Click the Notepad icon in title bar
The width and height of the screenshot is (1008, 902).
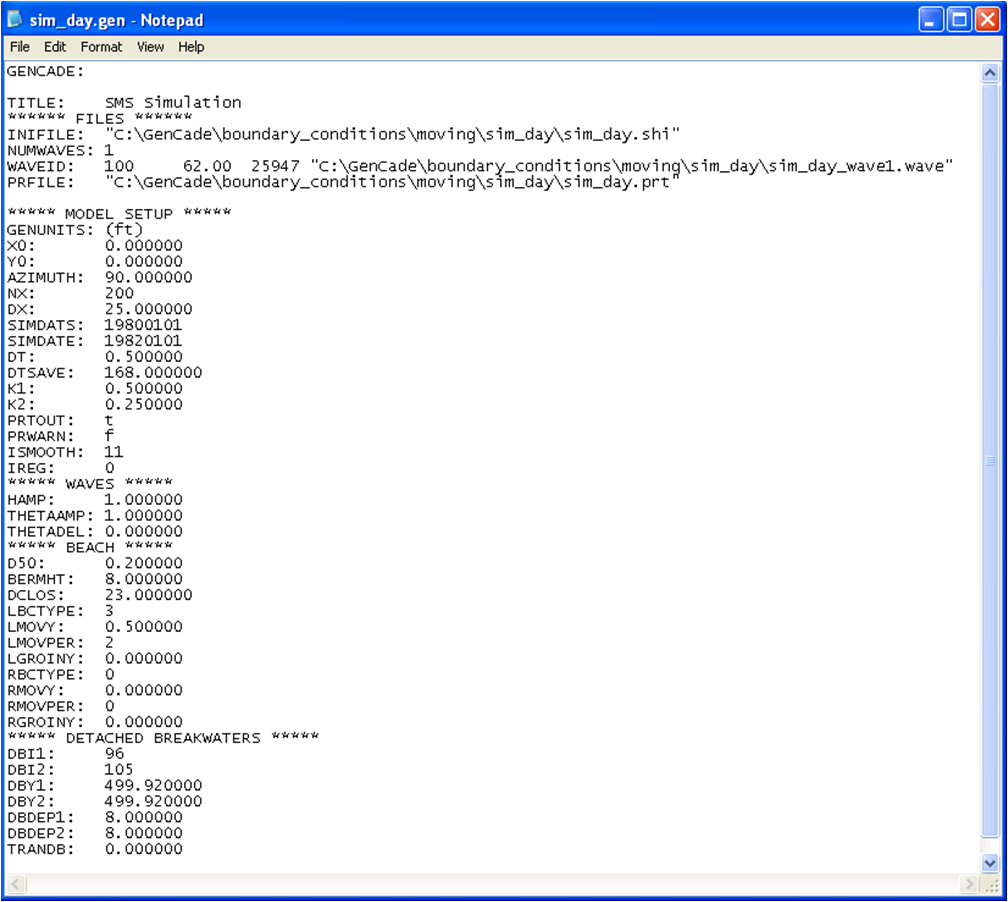pos(14,20)
